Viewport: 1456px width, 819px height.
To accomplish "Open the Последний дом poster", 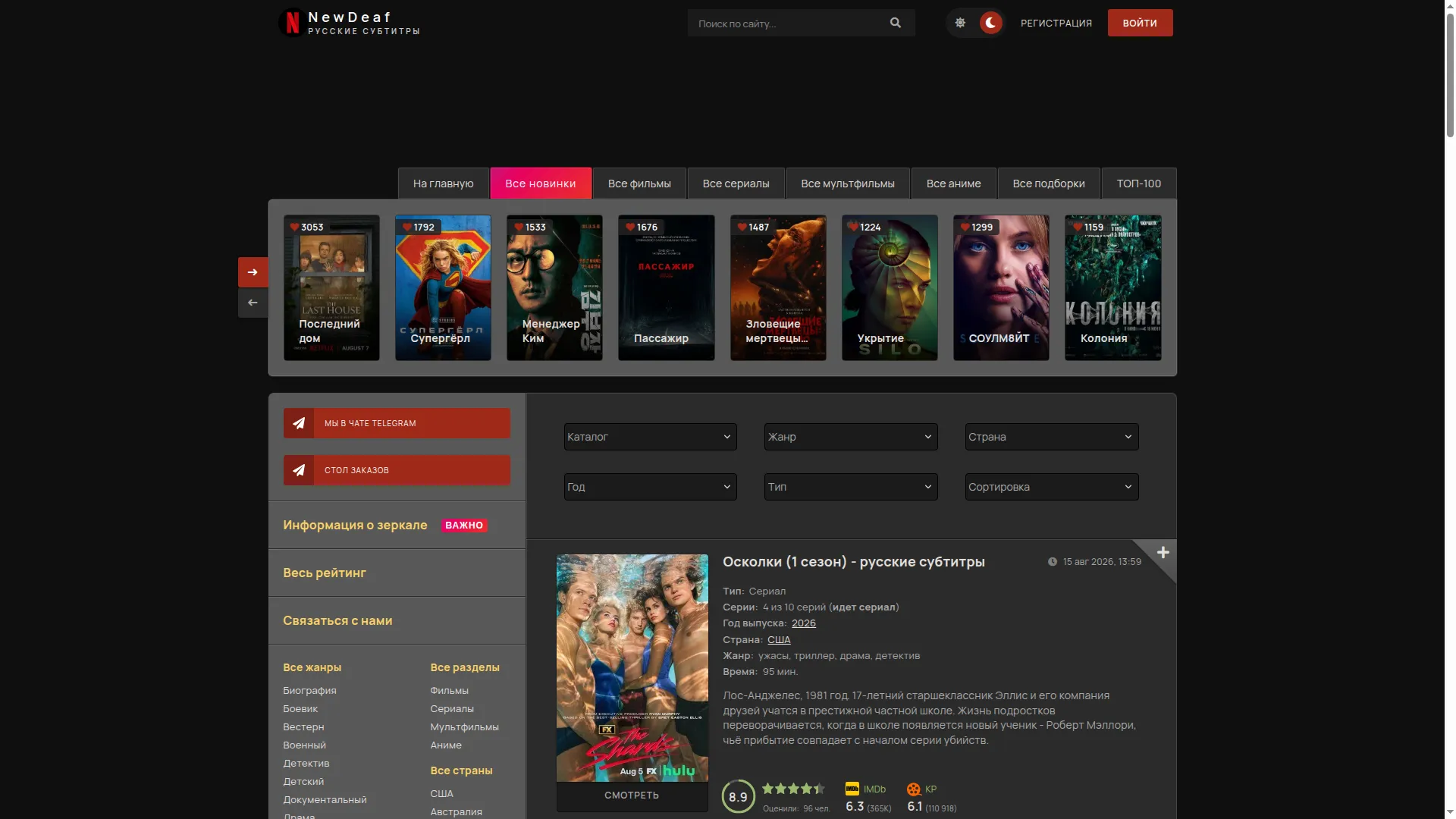I will (x=331, y=288).
